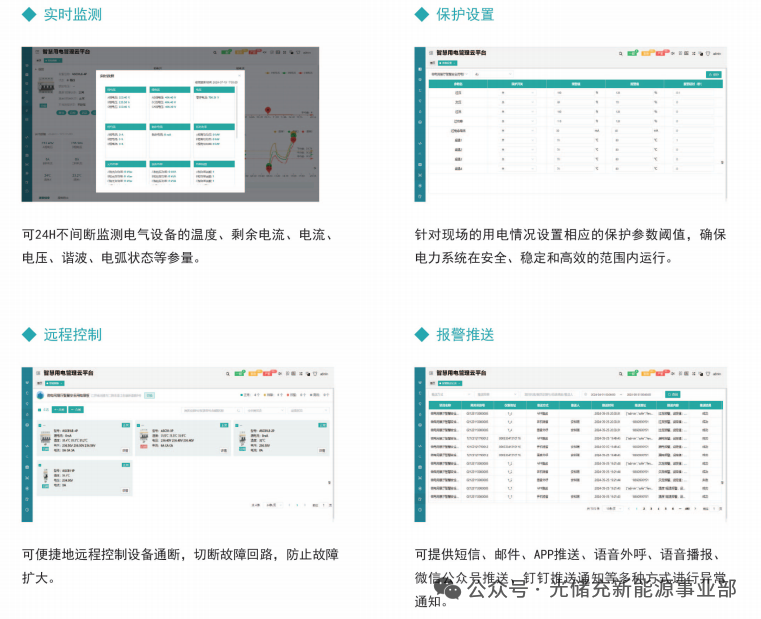Expand first-row protection mode dropdown in 保护设置
Screen dimensions: 761x619
[x=517, y=93]
